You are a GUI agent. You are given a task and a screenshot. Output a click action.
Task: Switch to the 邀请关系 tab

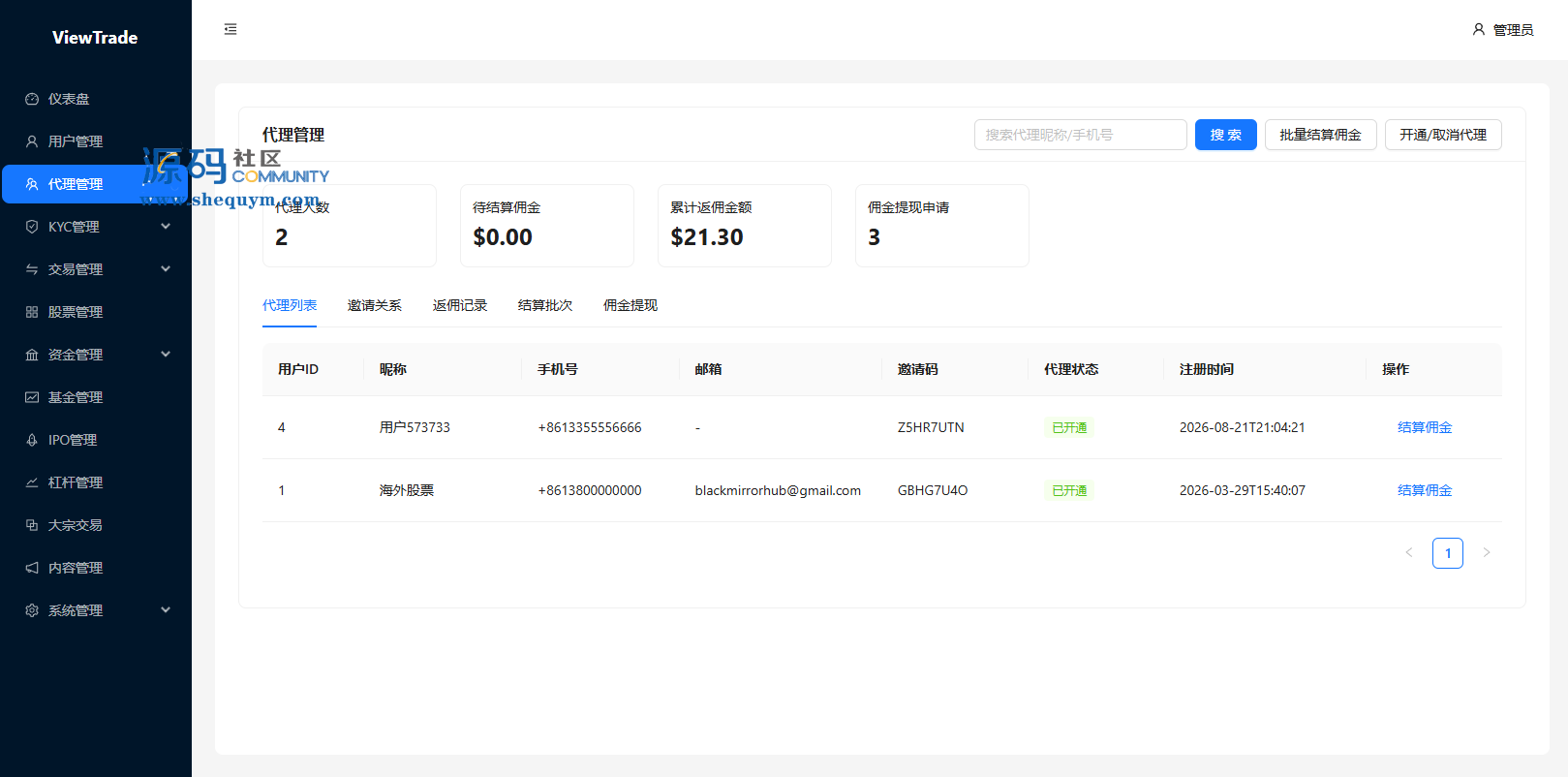pos(375,305)
